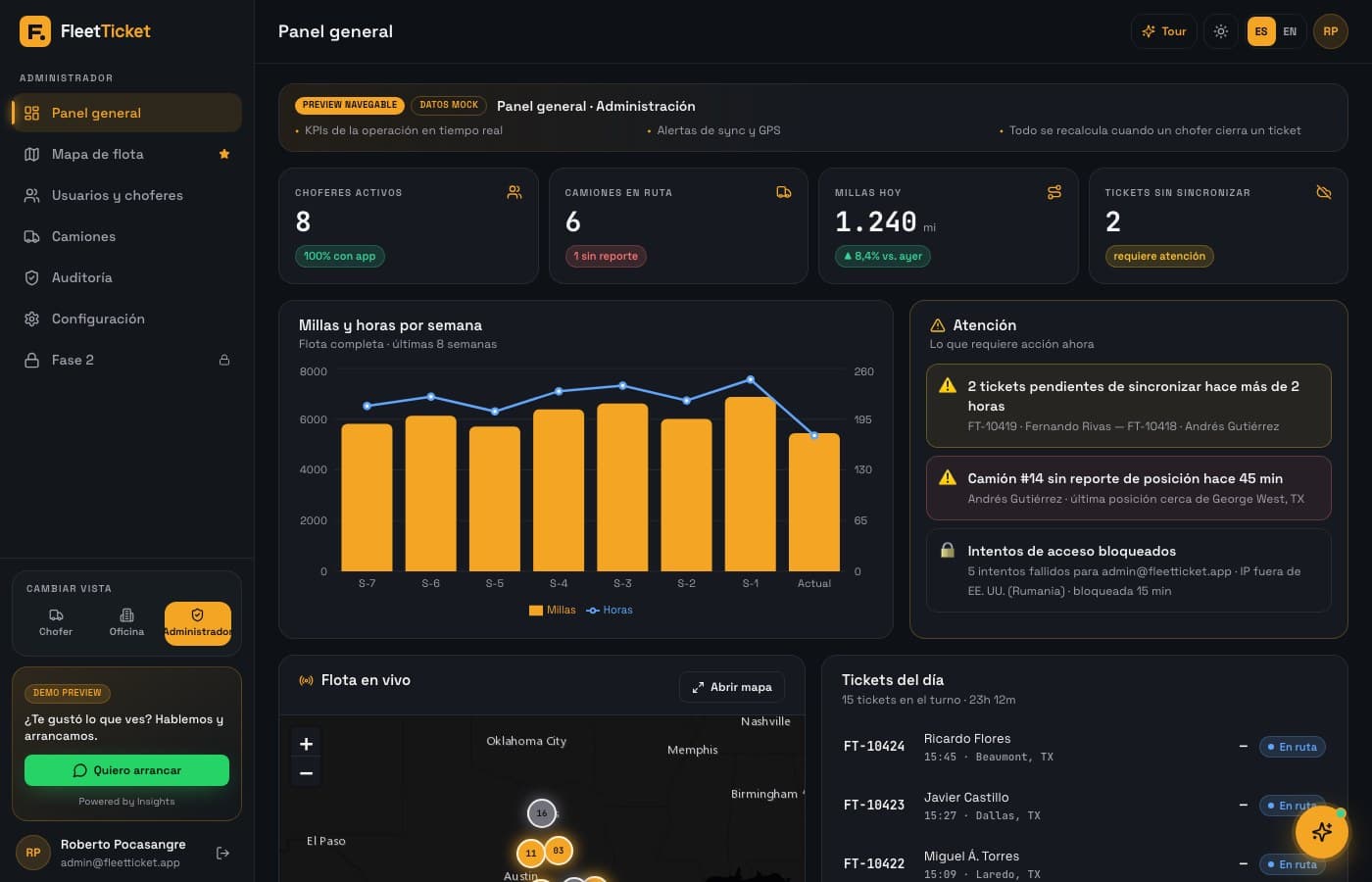Image resolution: width=1372 pixels, height=882 pixels.
Task: Toggle the Millas legend series
Action: (x=553, y=610)
